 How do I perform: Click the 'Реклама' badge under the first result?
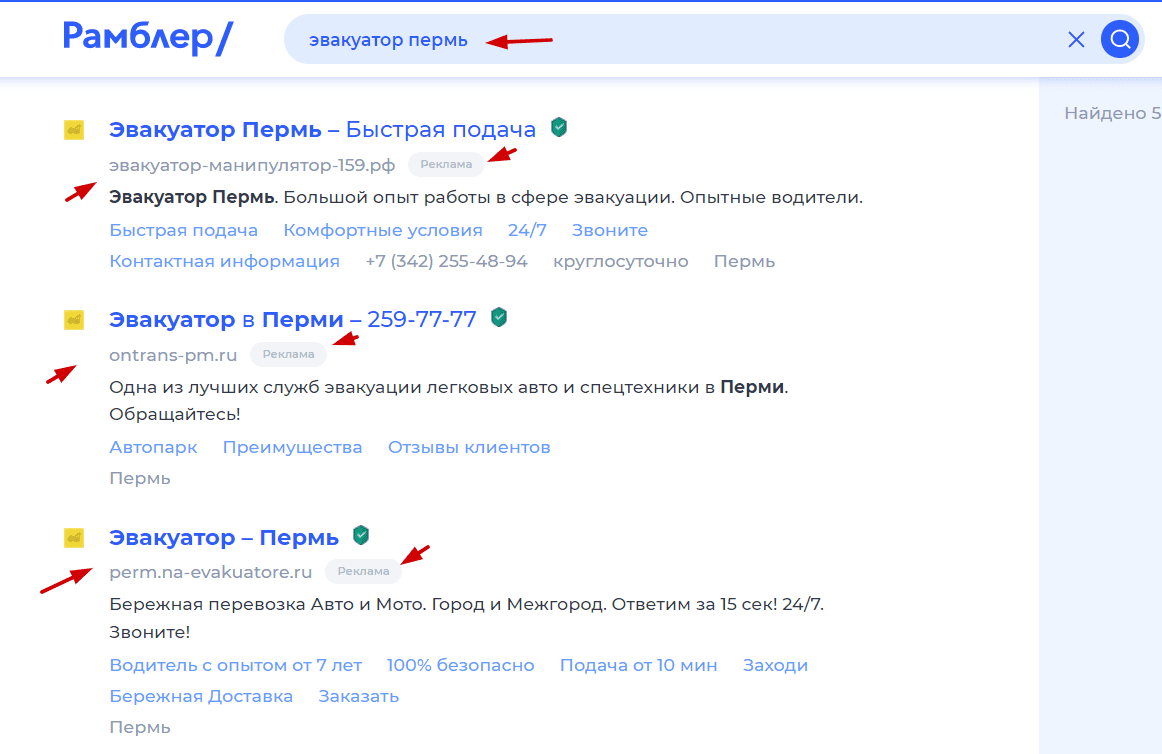click(x=446, y=164)
